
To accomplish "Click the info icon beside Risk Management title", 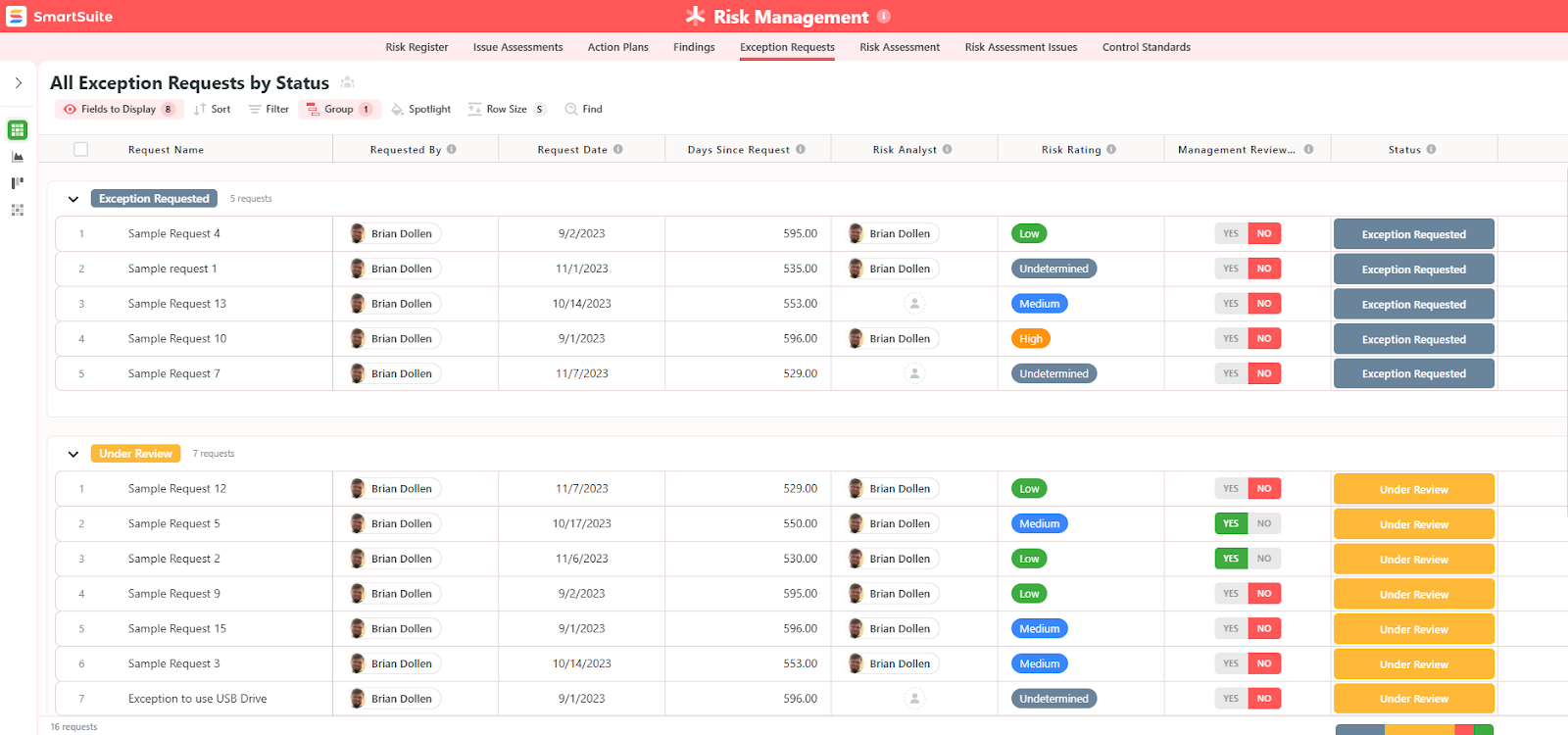I will pos(884,16).
